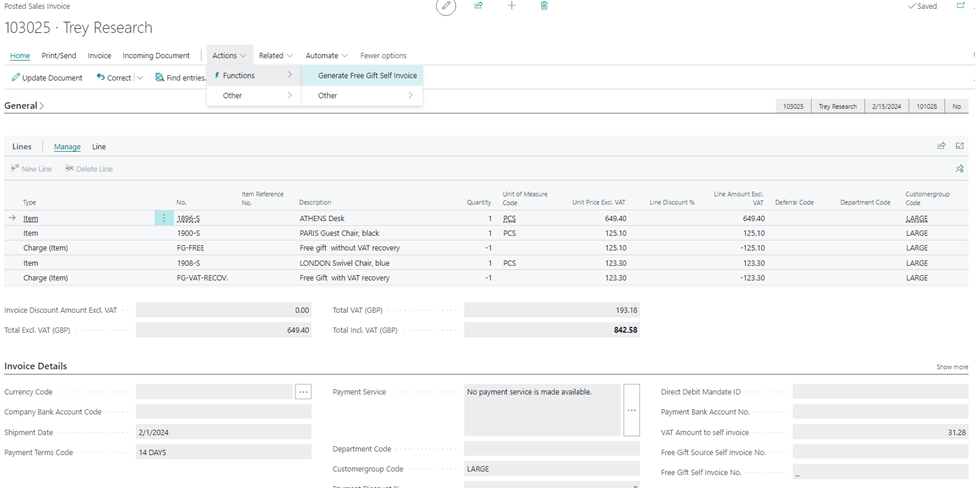
Task: Click the ellipsis next to Currency Code
Action: [x=303, y=392]
